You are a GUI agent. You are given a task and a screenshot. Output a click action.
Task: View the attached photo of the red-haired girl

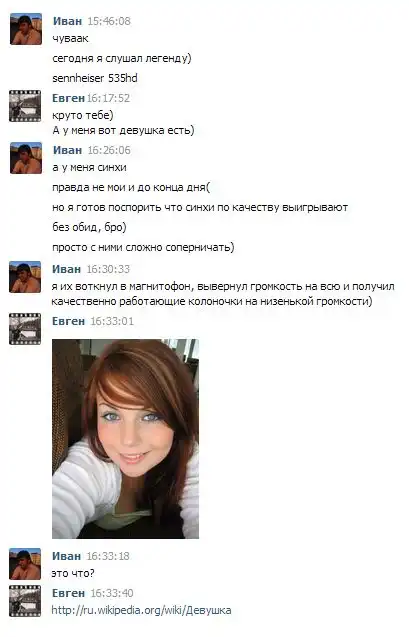(x=126, y=439)
